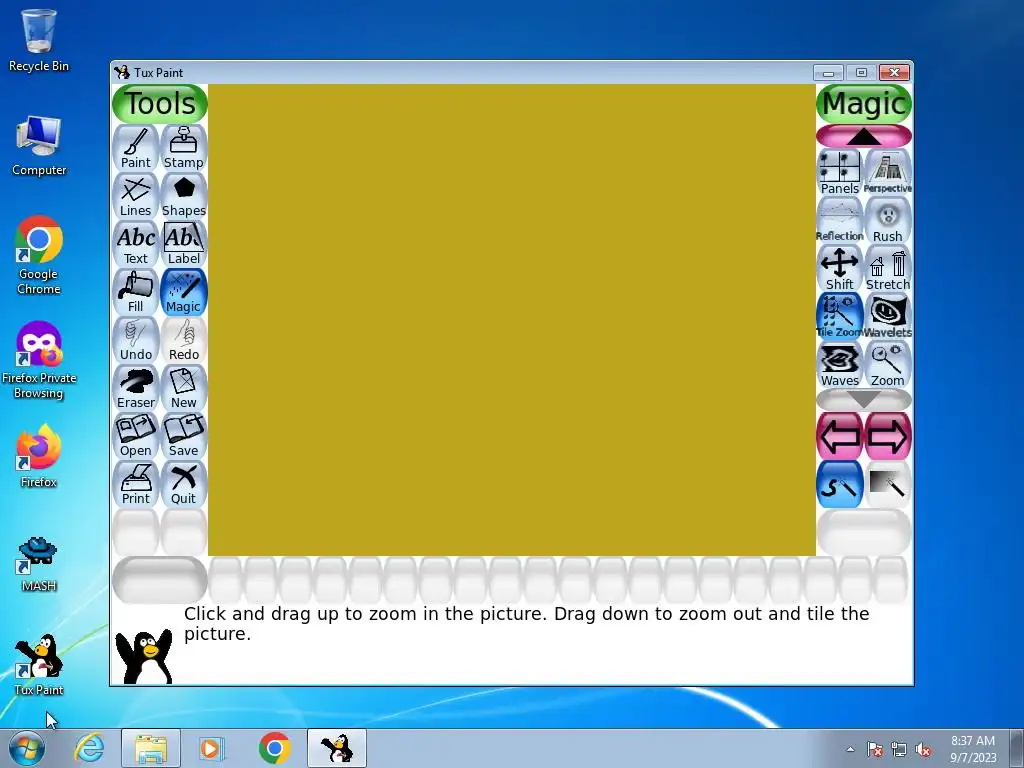Choose the Zoom magic effect
The height and width of the screenshot is (768, 1024).
[x=888, y=364]
